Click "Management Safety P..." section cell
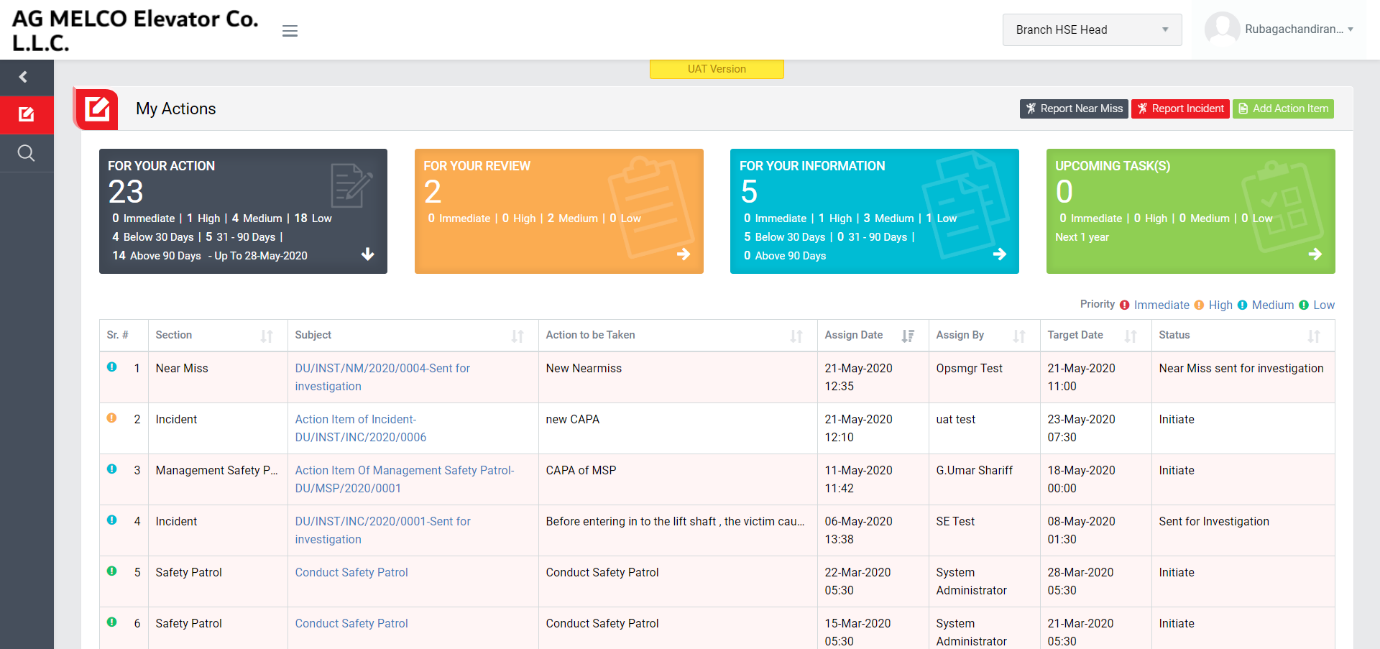Viewport: 1380px width, 649px height. click(x=216, y=470)
